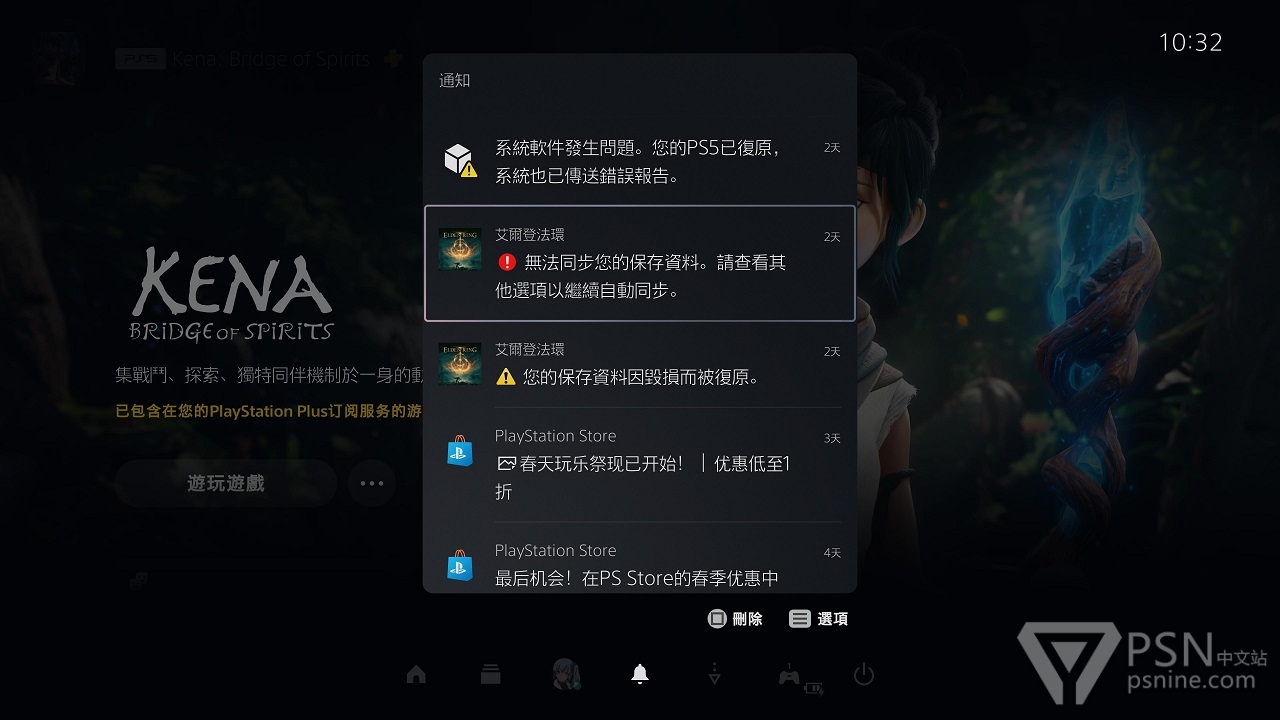Click the 選項 options button prompt
The width and height of the screenshot is (1280, 720).
tap(818, 619)
